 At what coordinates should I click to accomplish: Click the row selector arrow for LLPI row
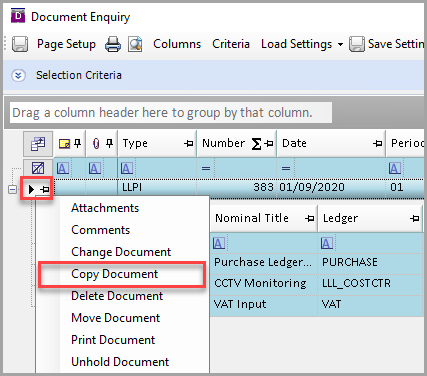point(32,190)
